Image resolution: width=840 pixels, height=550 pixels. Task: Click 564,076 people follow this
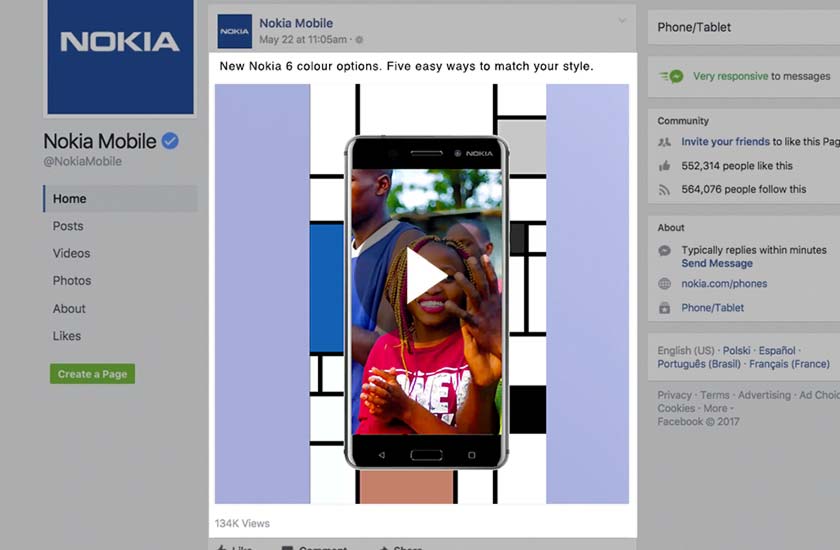click(x=744, y=189)
